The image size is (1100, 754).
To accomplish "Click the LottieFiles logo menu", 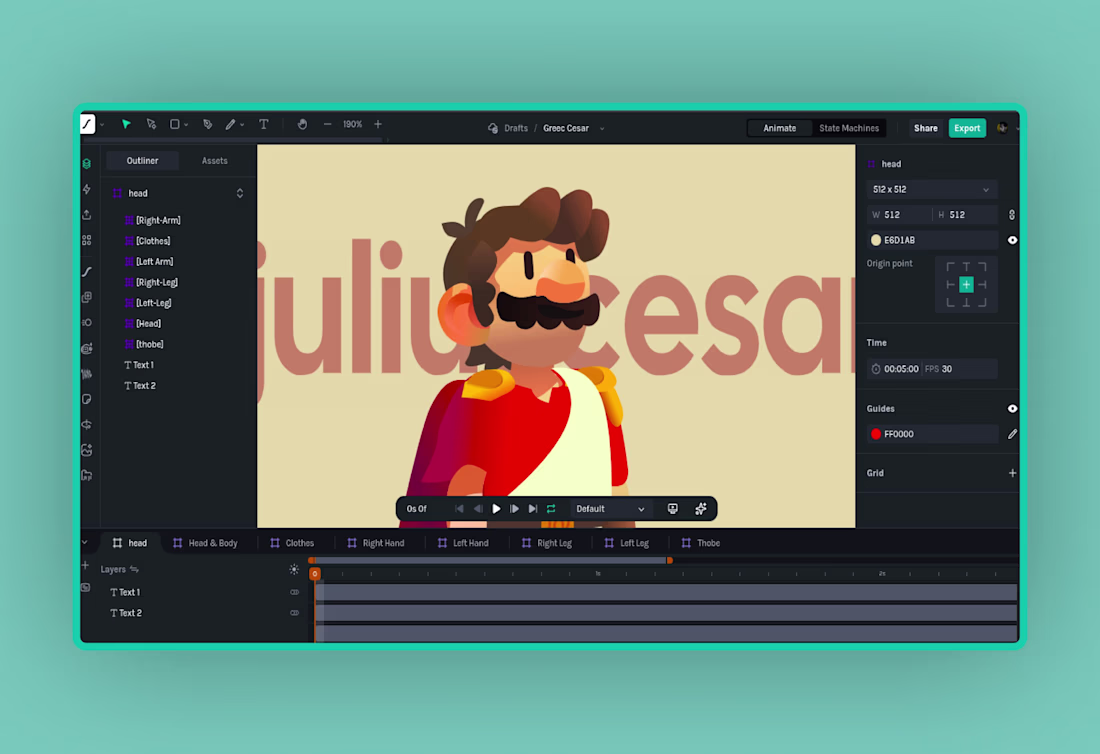I will (x=88, y=124).
